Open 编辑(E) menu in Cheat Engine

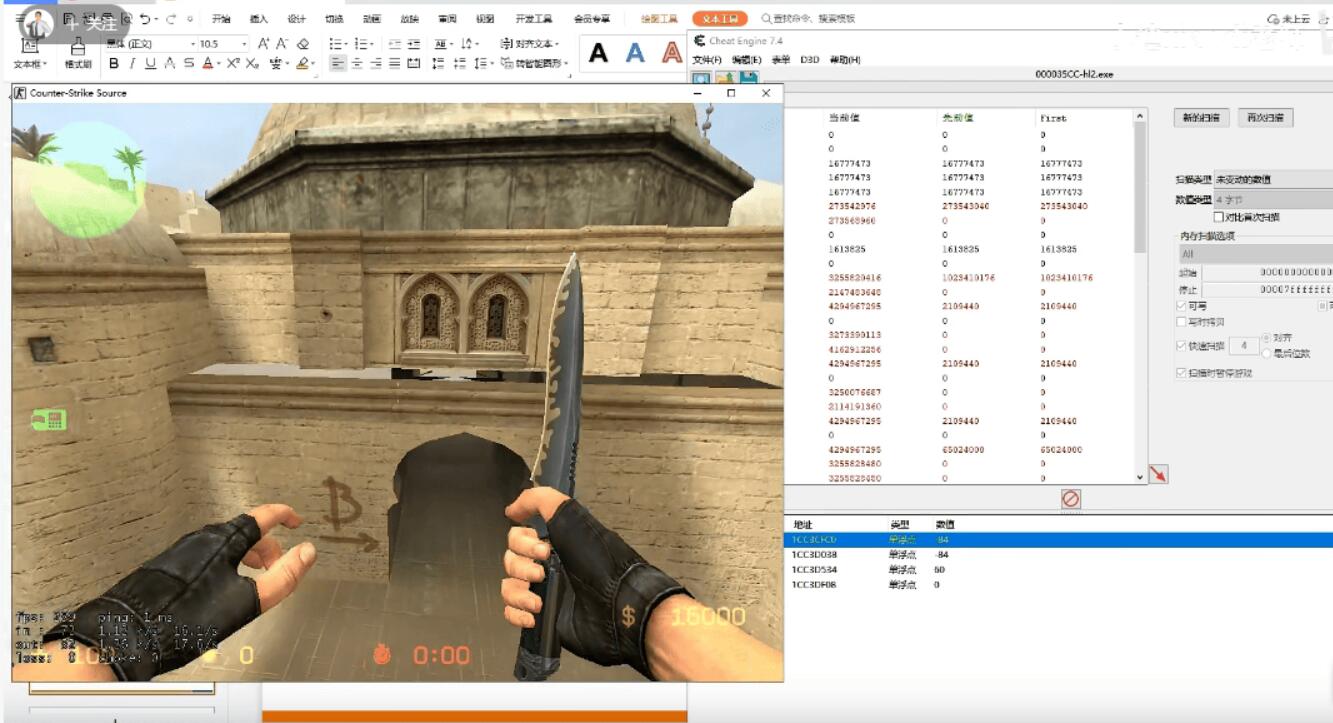(x=747, y=60)
